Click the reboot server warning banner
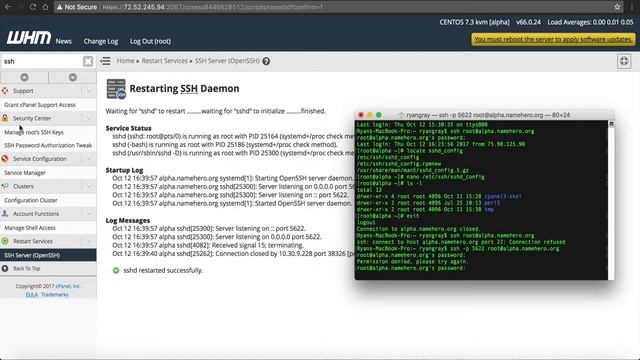 pos(553,40)
